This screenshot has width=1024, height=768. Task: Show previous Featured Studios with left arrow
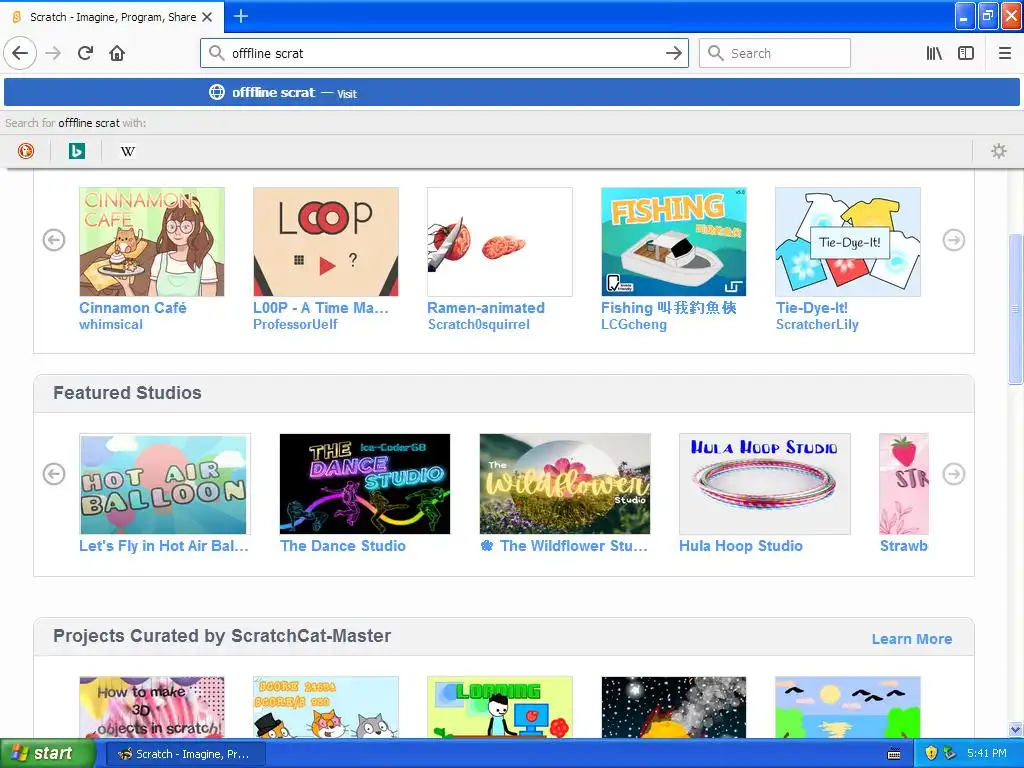[x=54, y=474]
